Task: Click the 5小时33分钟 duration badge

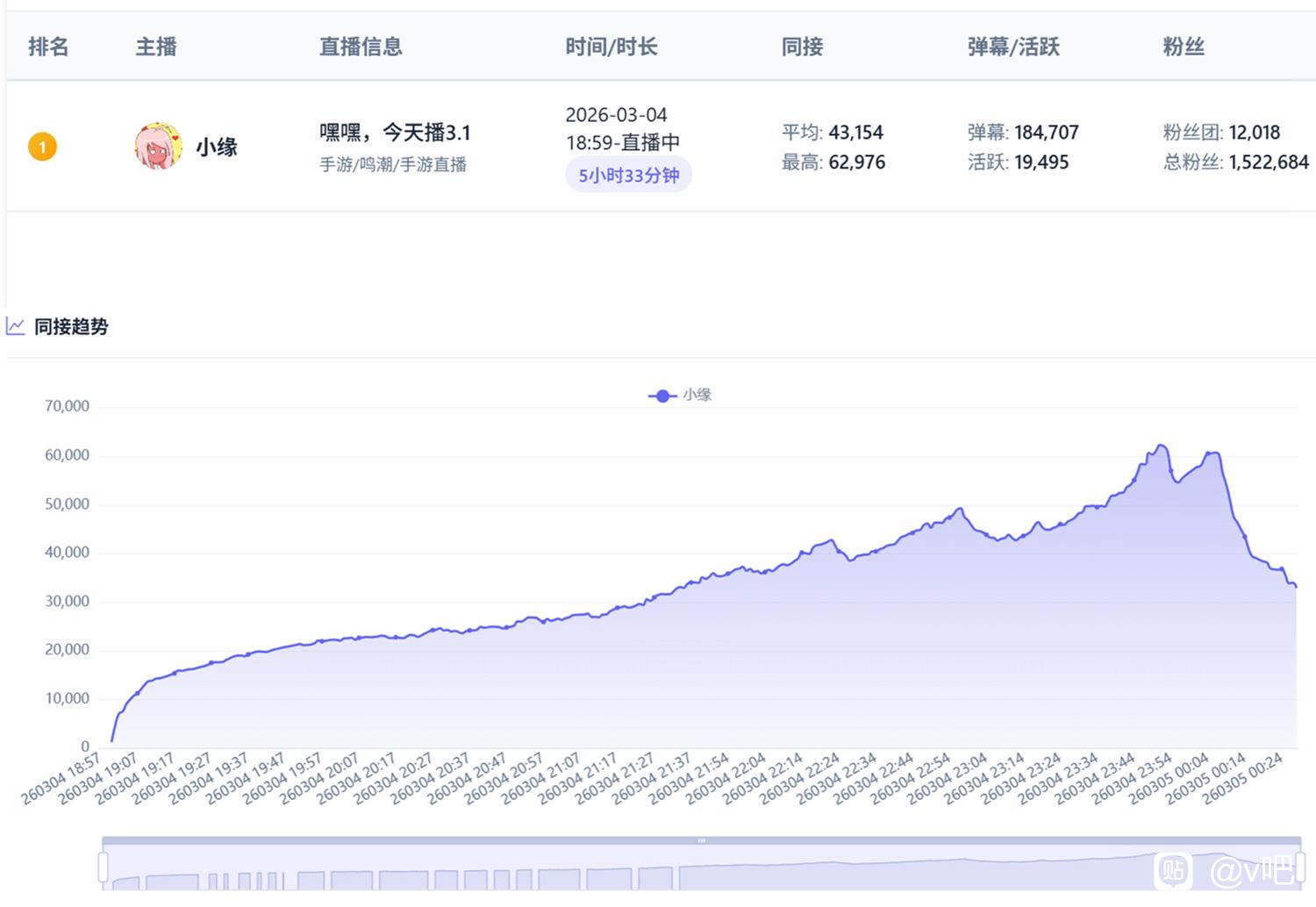Action: tap(628, 175)
